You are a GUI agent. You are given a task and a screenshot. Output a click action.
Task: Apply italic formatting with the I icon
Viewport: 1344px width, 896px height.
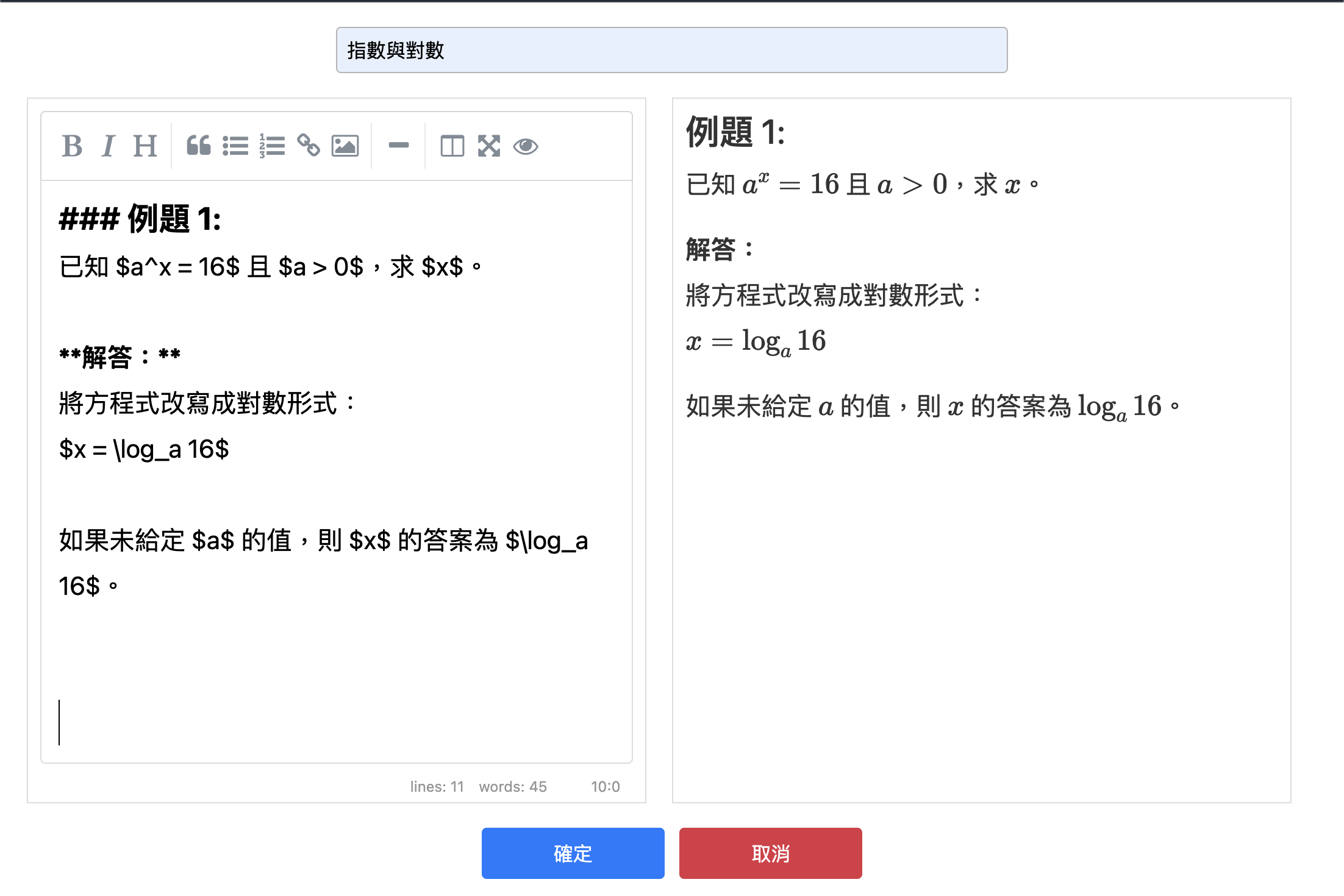point(109,146)
